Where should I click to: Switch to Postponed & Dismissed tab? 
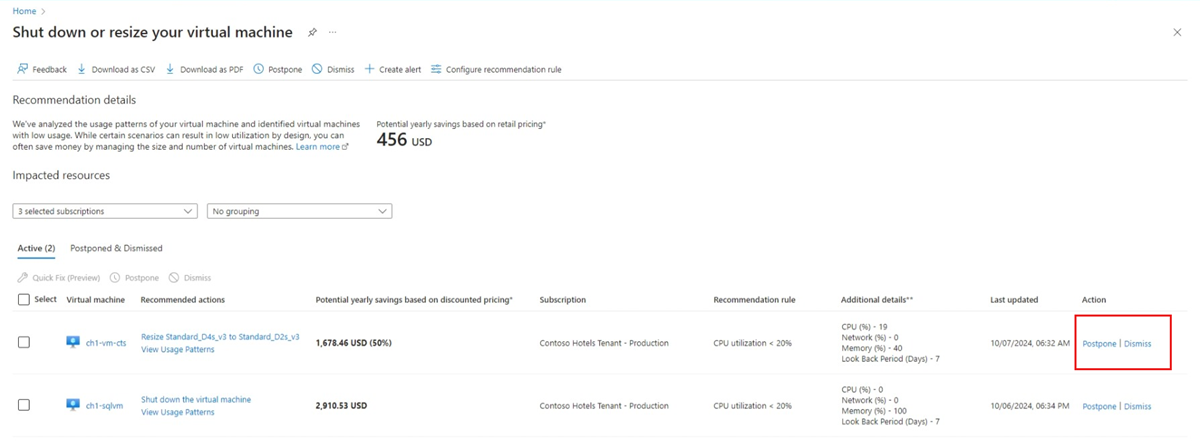coord(116,248)
